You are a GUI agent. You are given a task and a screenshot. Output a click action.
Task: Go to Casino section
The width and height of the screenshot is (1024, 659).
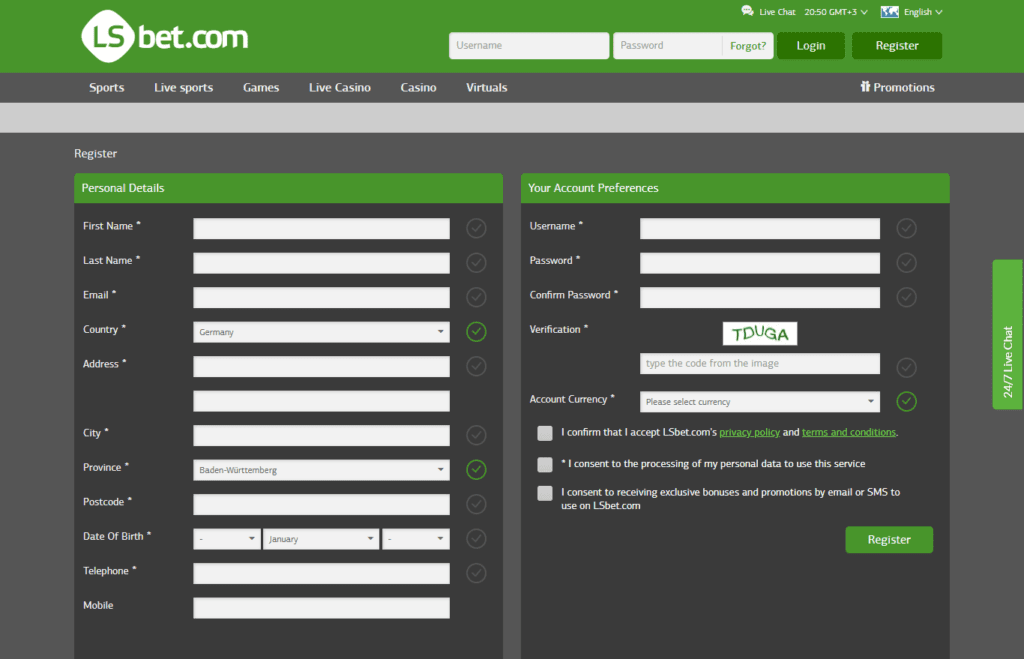418,88
